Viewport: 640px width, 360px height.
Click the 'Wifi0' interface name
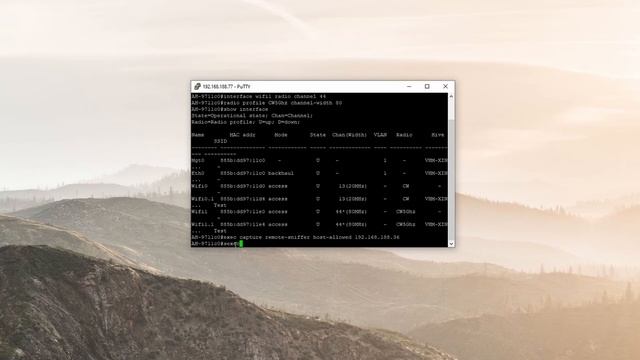[200, 186]
